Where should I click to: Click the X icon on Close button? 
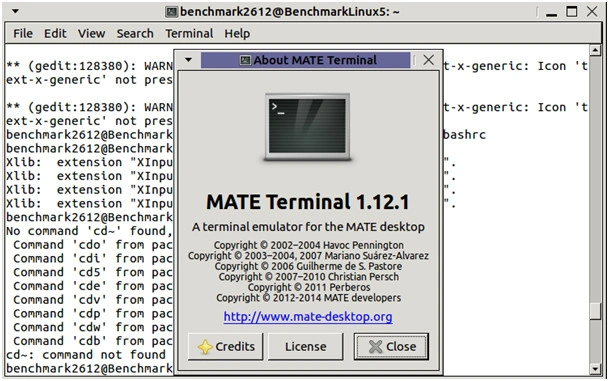pos(376,347)
